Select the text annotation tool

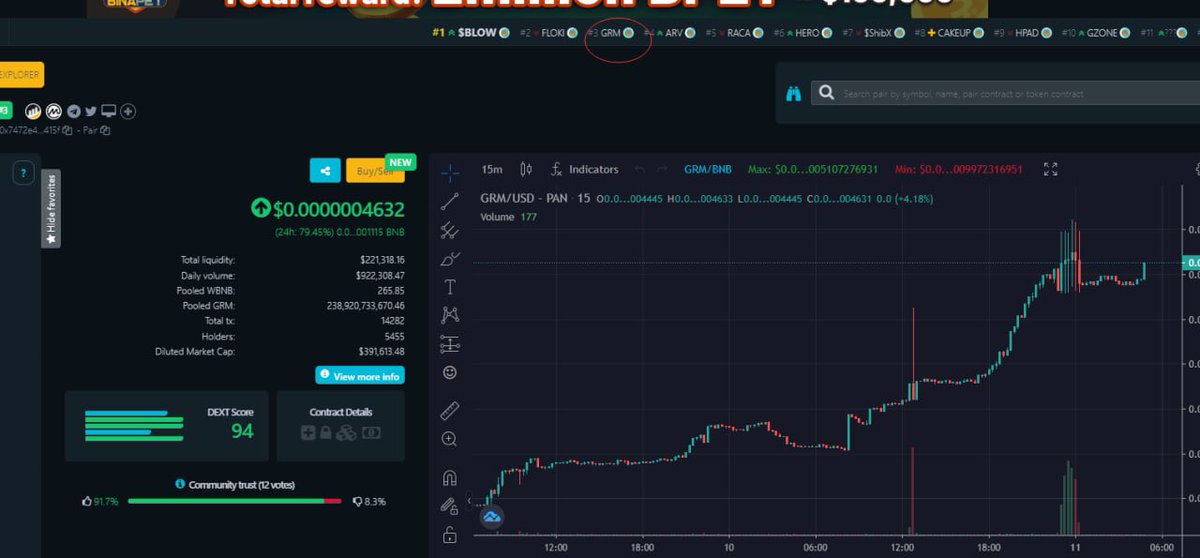450,287
